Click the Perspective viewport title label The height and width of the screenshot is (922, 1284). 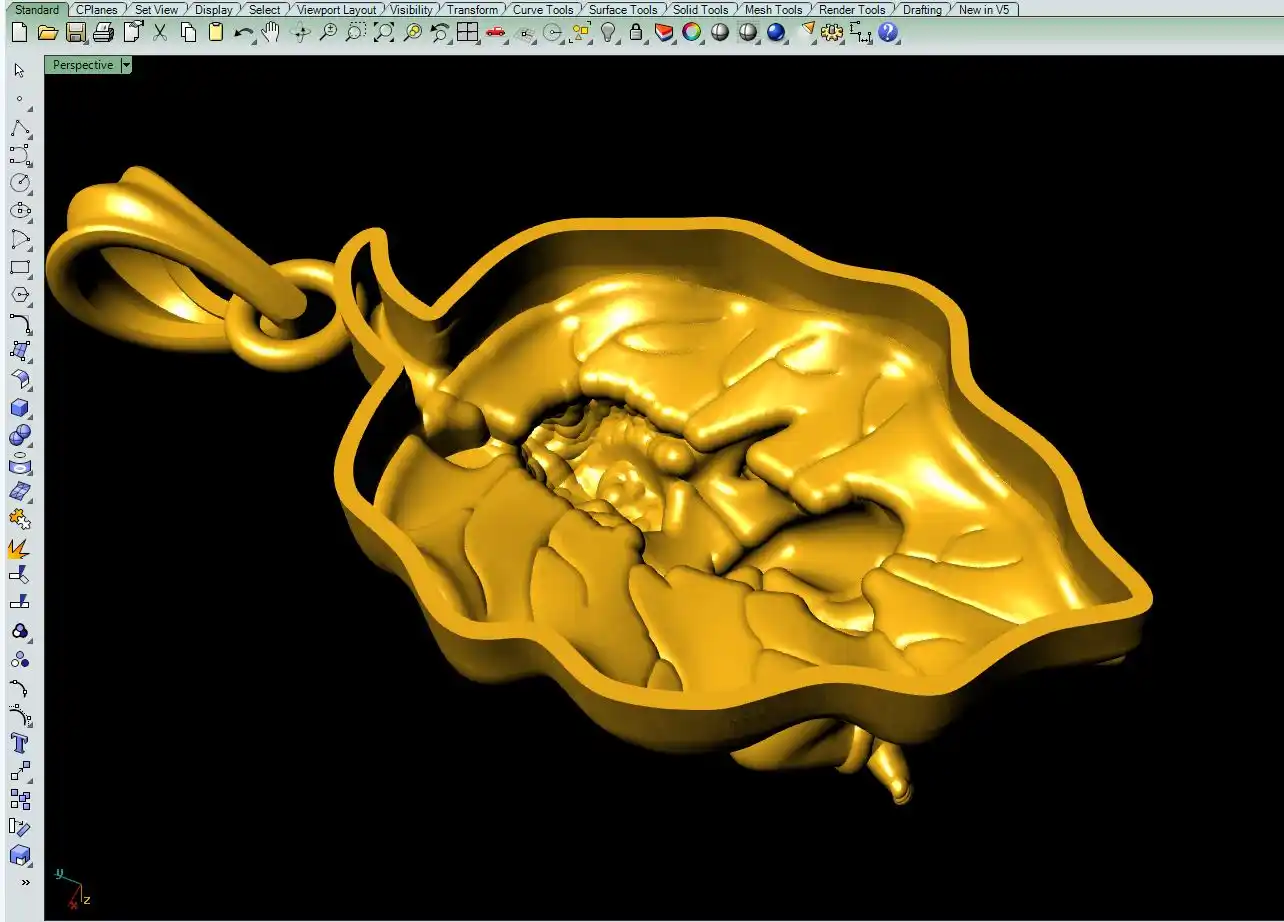(x=83, y=65)
